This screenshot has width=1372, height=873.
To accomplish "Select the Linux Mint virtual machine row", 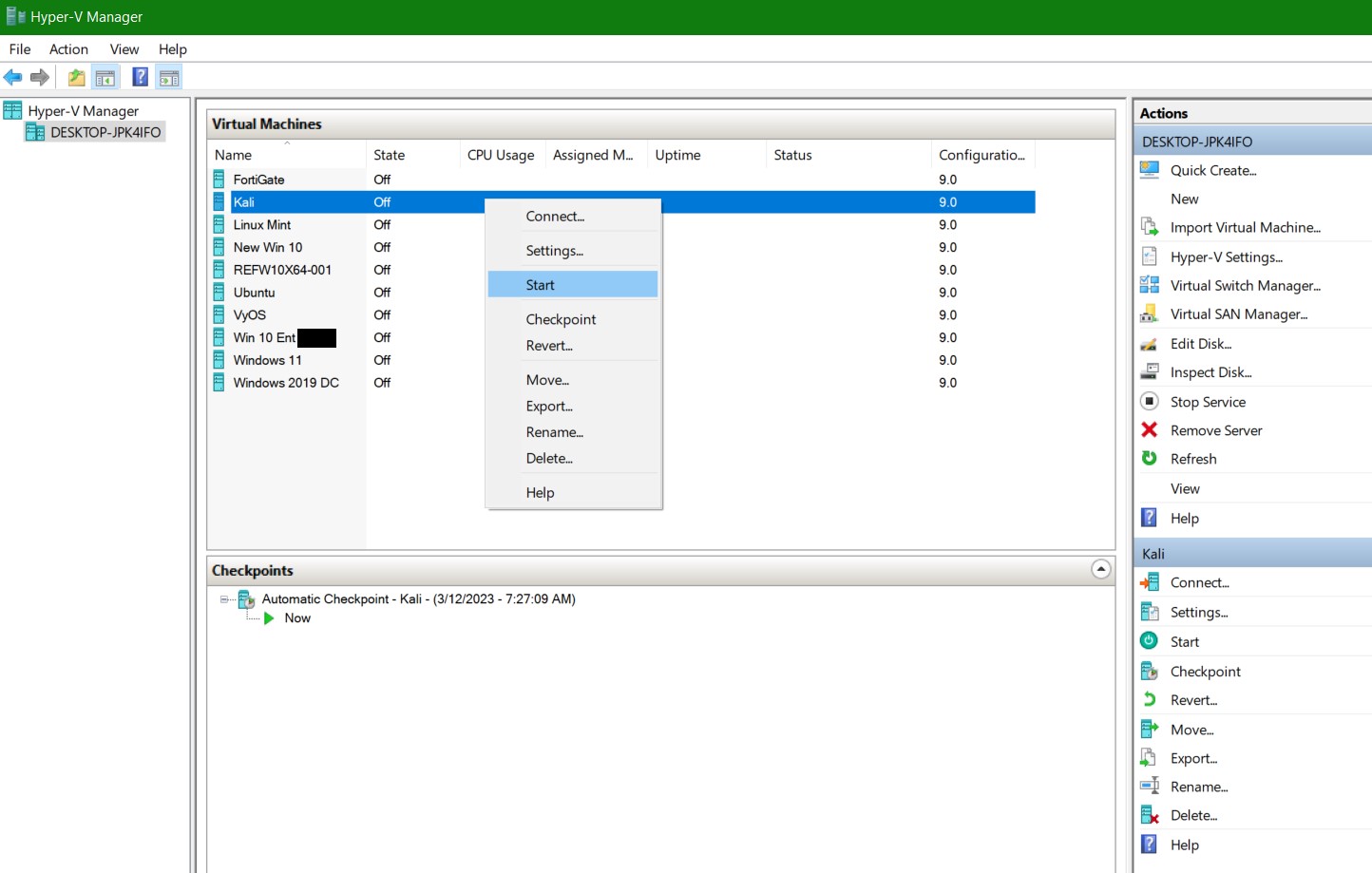I will [x=621, y=225].
